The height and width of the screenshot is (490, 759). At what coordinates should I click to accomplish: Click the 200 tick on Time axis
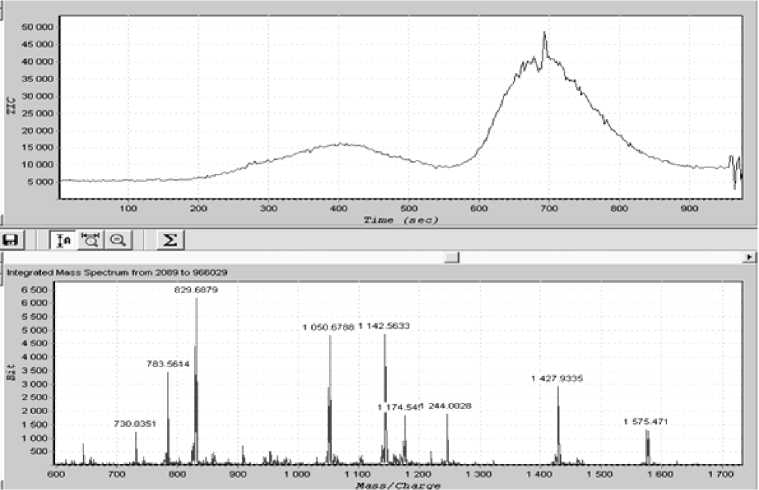coord(198,209)
